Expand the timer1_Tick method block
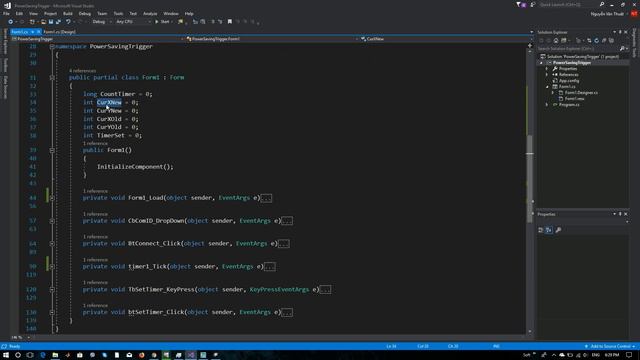640x360 pixels. click(52, 267)
